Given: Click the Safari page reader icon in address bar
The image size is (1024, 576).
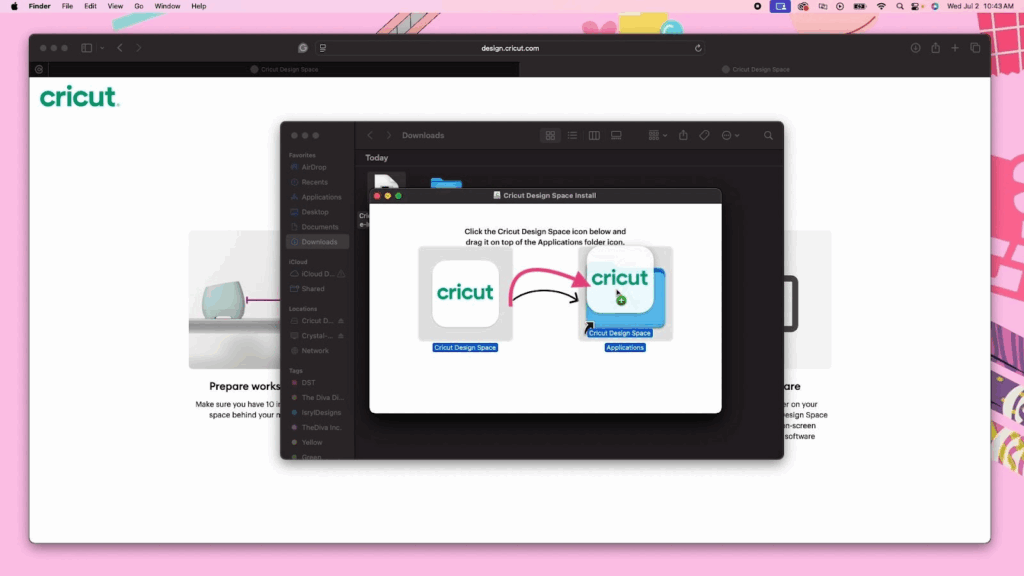Looking at the screenshot, I should (323, 48).
